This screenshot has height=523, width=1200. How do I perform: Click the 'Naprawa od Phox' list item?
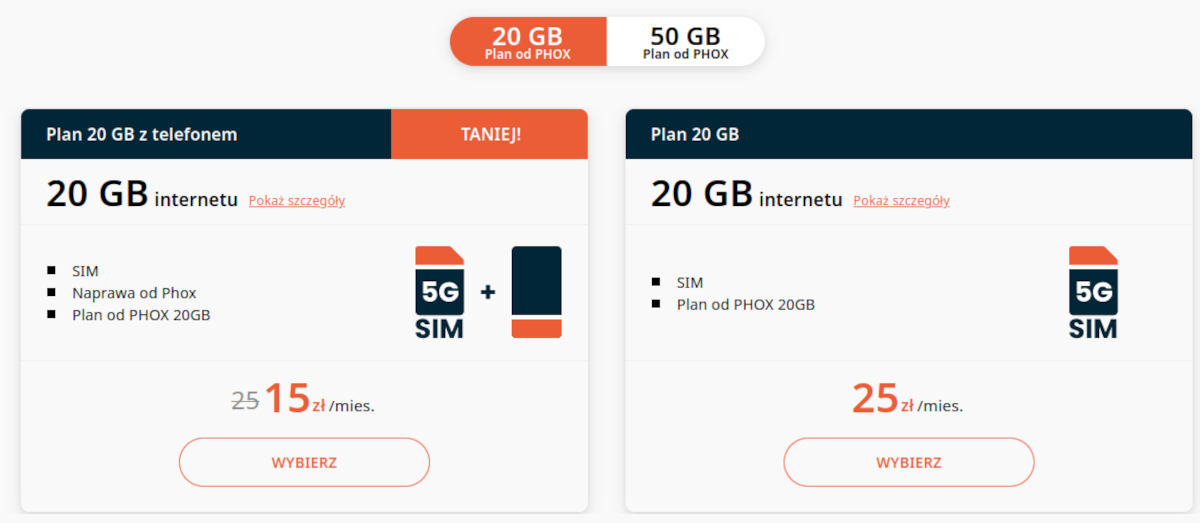click(134, 293)
